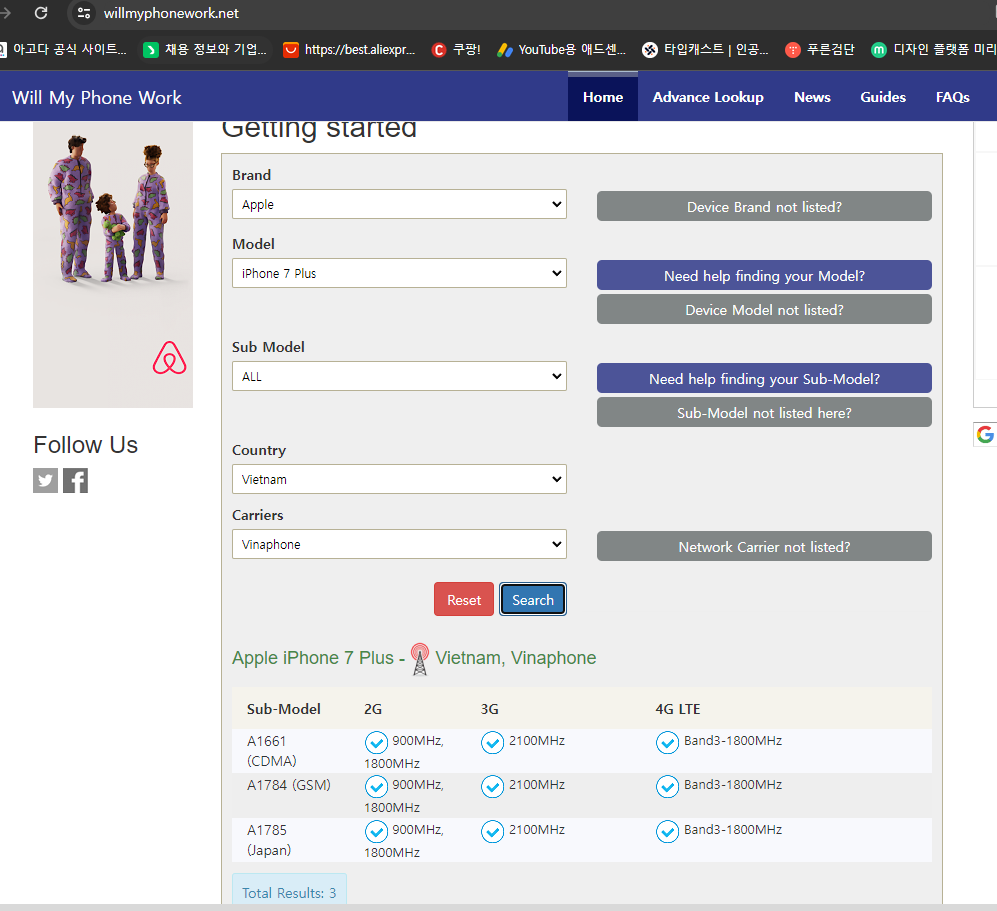Click the A1784 4G LTE checkmark icon
Viewport: 997px width, 911px height.
click(x=667, y=786)
